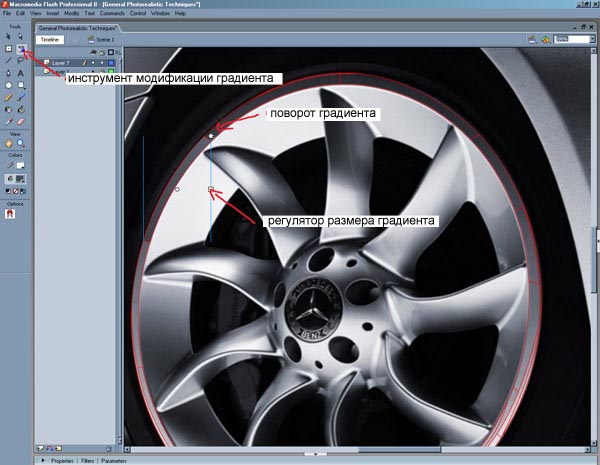Click the gradient rotation handle on stage
This screenshot has width=600, height=465.
click(211, 135)
